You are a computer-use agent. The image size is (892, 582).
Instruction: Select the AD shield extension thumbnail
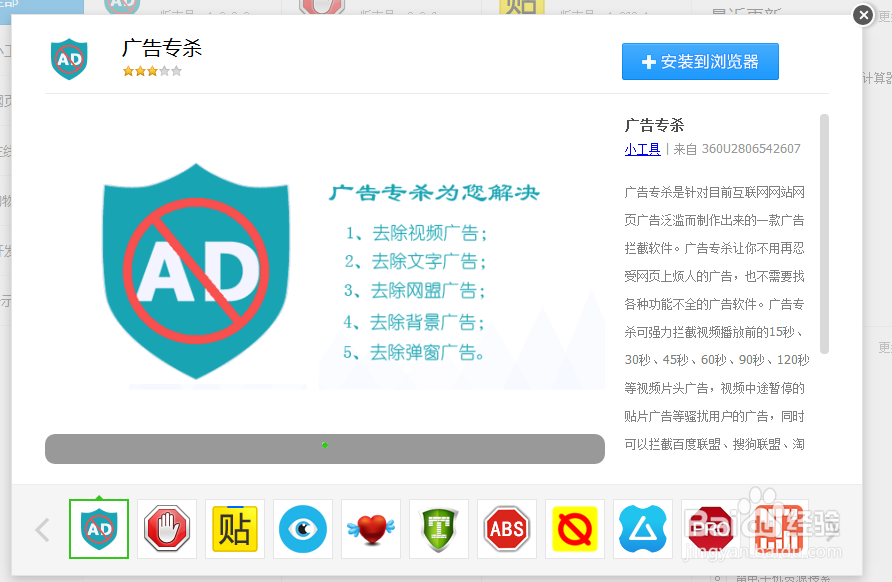click(x=98, y=528)
